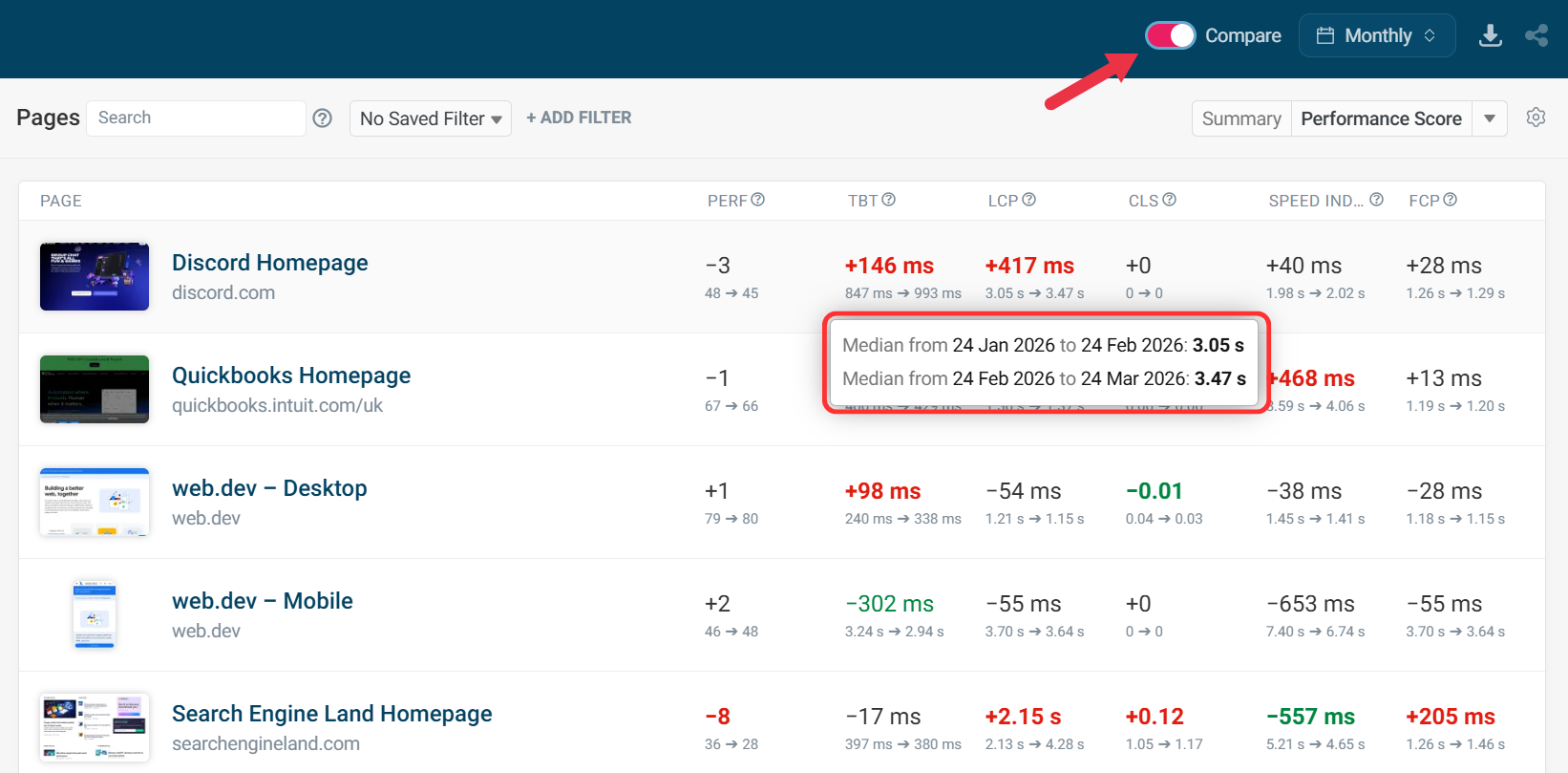This screenshot has width=1568, height=773.
Task: Click the Discord +146 ms TBT value
Action: pos(889,266)
